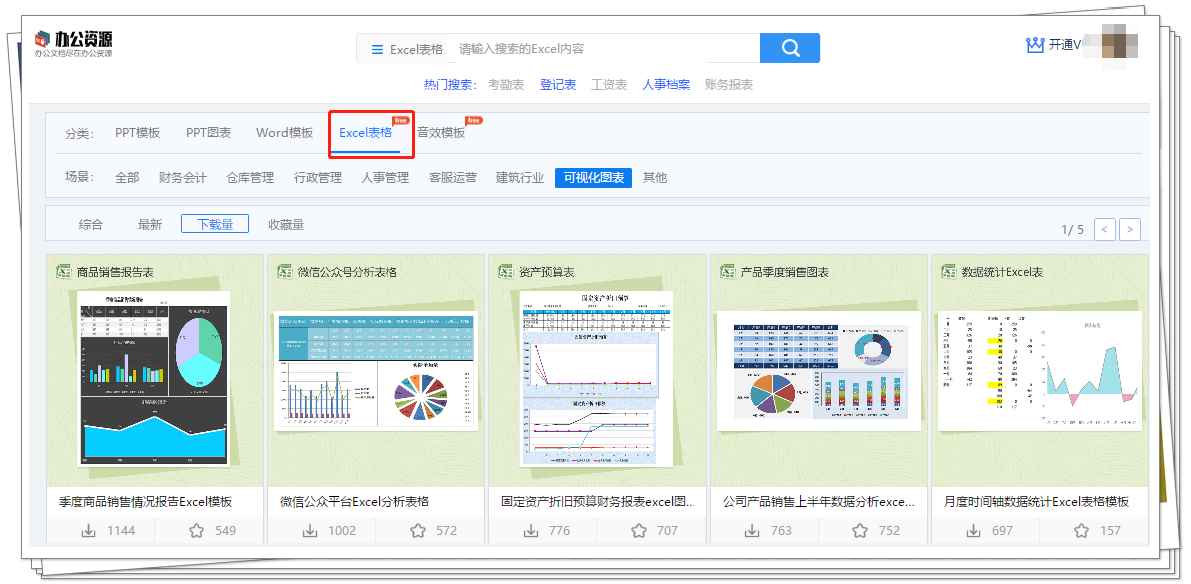Click the Excel icon on 数据统计Excel表 card

(947, 271)
